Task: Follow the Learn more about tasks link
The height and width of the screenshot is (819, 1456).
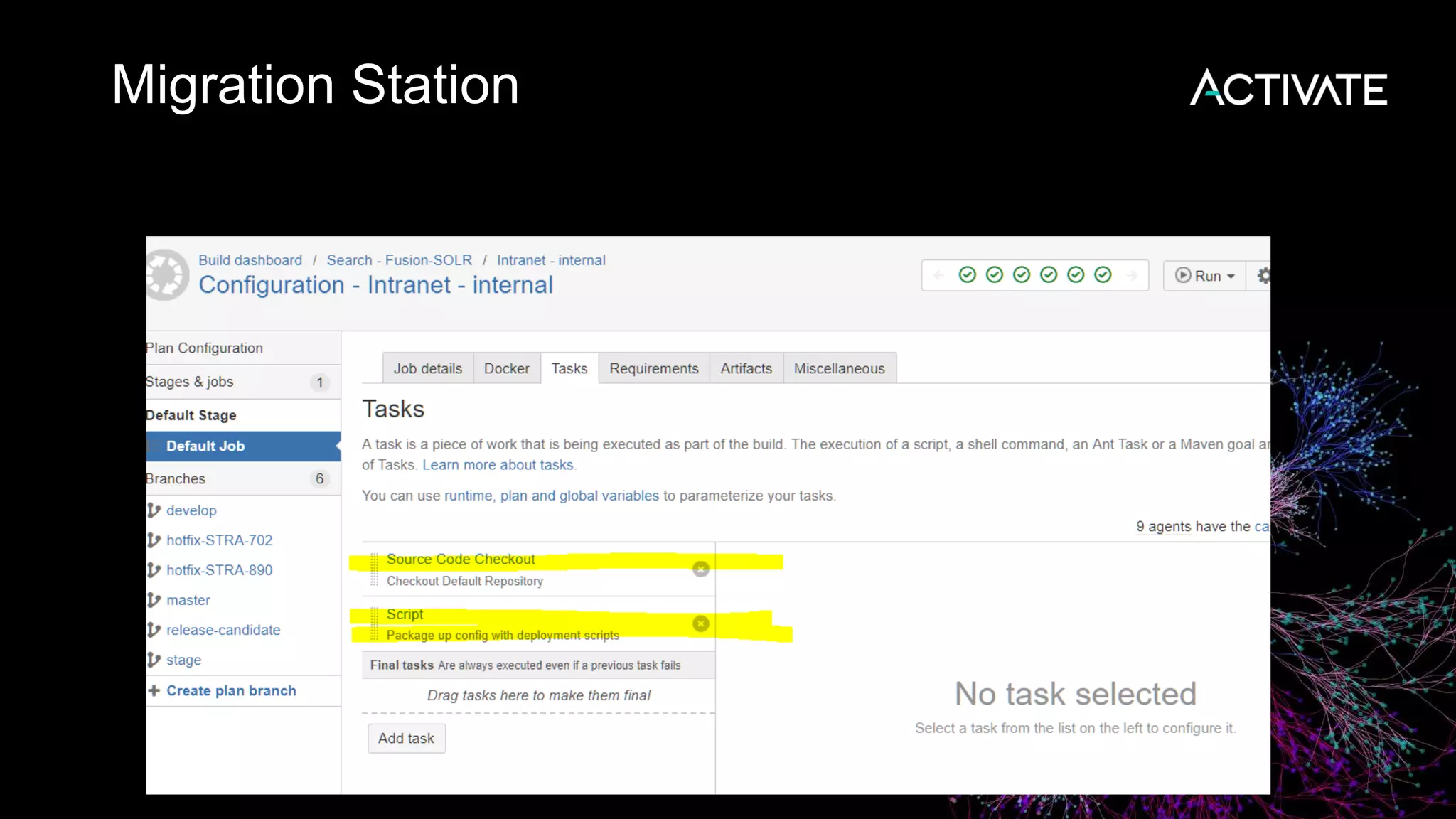Action: 498,464
